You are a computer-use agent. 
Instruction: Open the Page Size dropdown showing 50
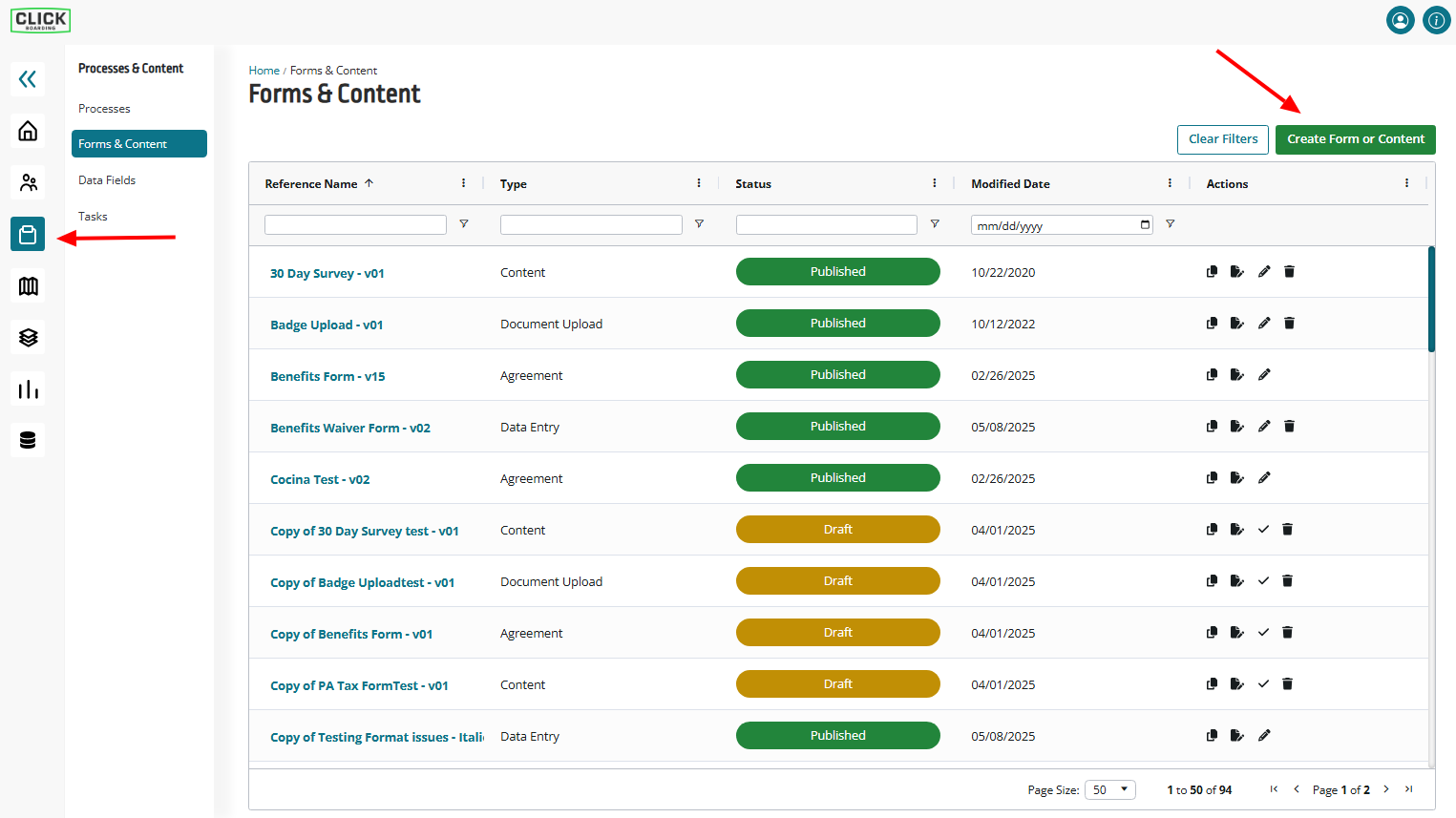(1110, 789)
